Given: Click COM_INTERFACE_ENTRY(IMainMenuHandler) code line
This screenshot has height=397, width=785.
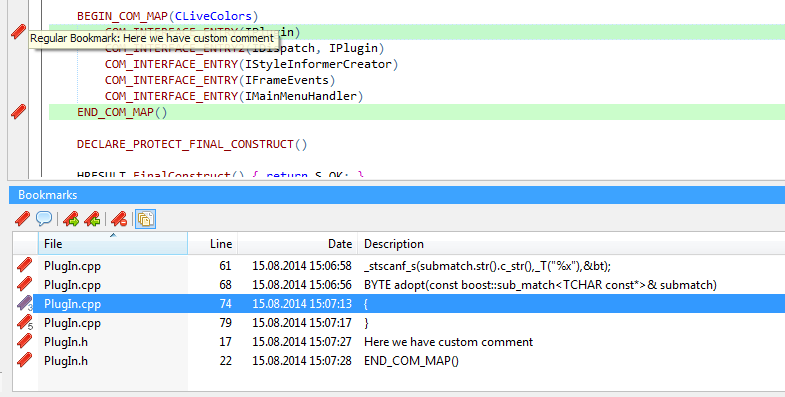Looking at the screenshot, I should pyautogui.click(x=234, y=96).
